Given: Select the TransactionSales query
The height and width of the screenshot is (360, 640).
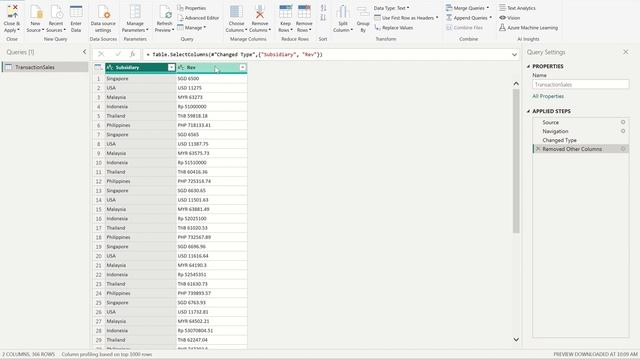Looking at the screenshot, I should pos(45,67).
